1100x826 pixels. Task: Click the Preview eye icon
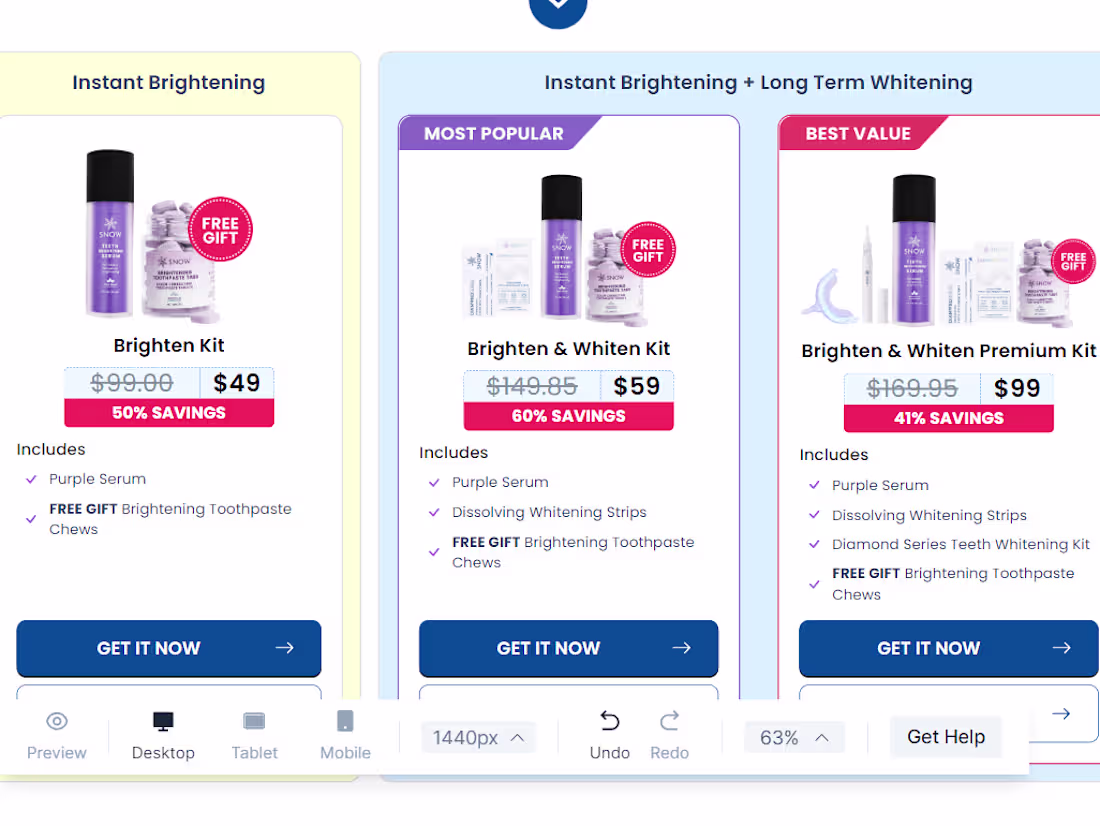[57, 721]
